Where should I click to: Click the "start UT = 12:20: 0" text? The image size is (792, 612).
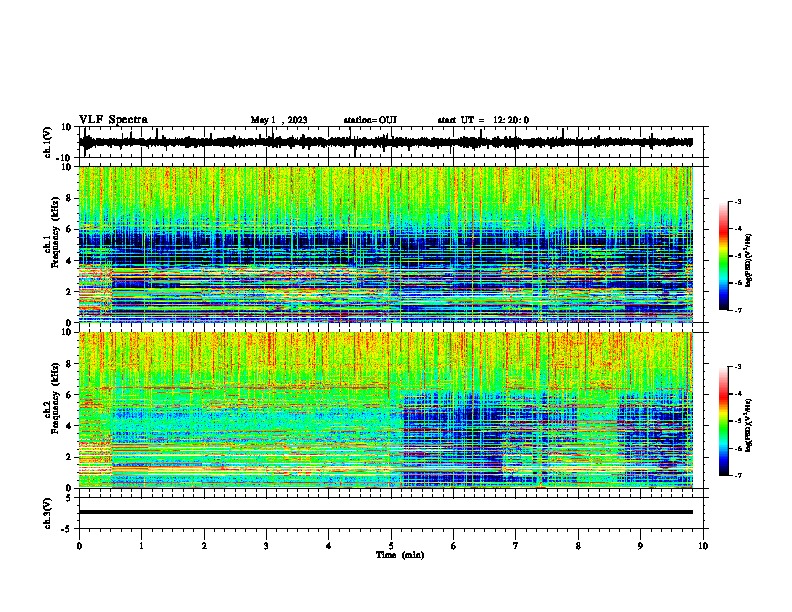(x=483, y=120)
